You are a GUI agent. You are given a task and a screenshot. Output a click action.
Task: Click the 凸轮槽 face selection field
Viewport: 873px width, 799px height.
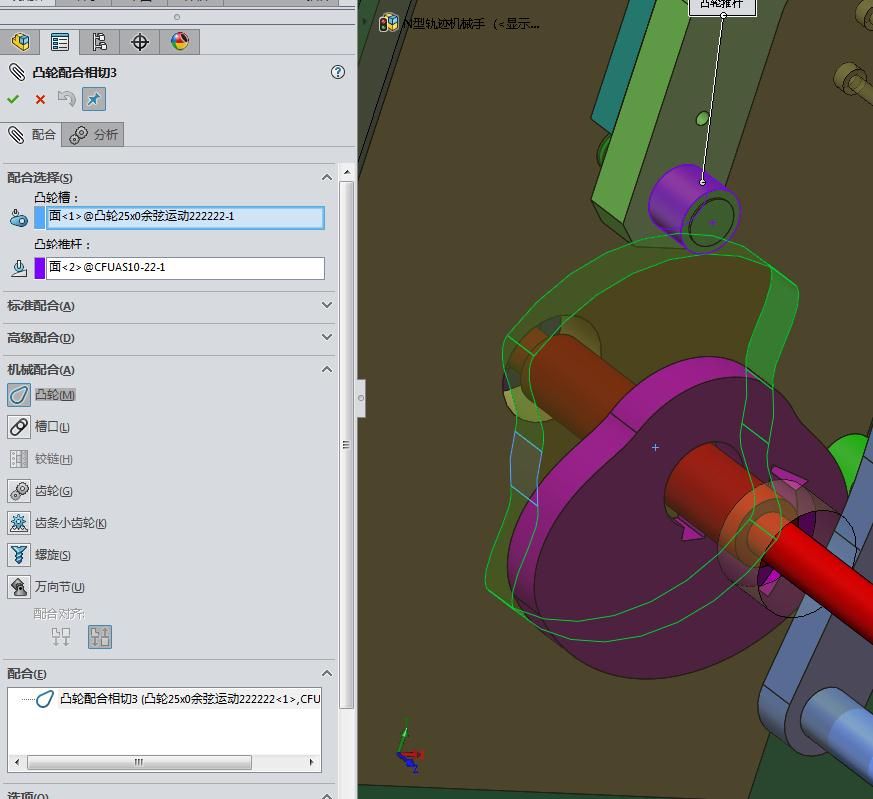point(185,217)
